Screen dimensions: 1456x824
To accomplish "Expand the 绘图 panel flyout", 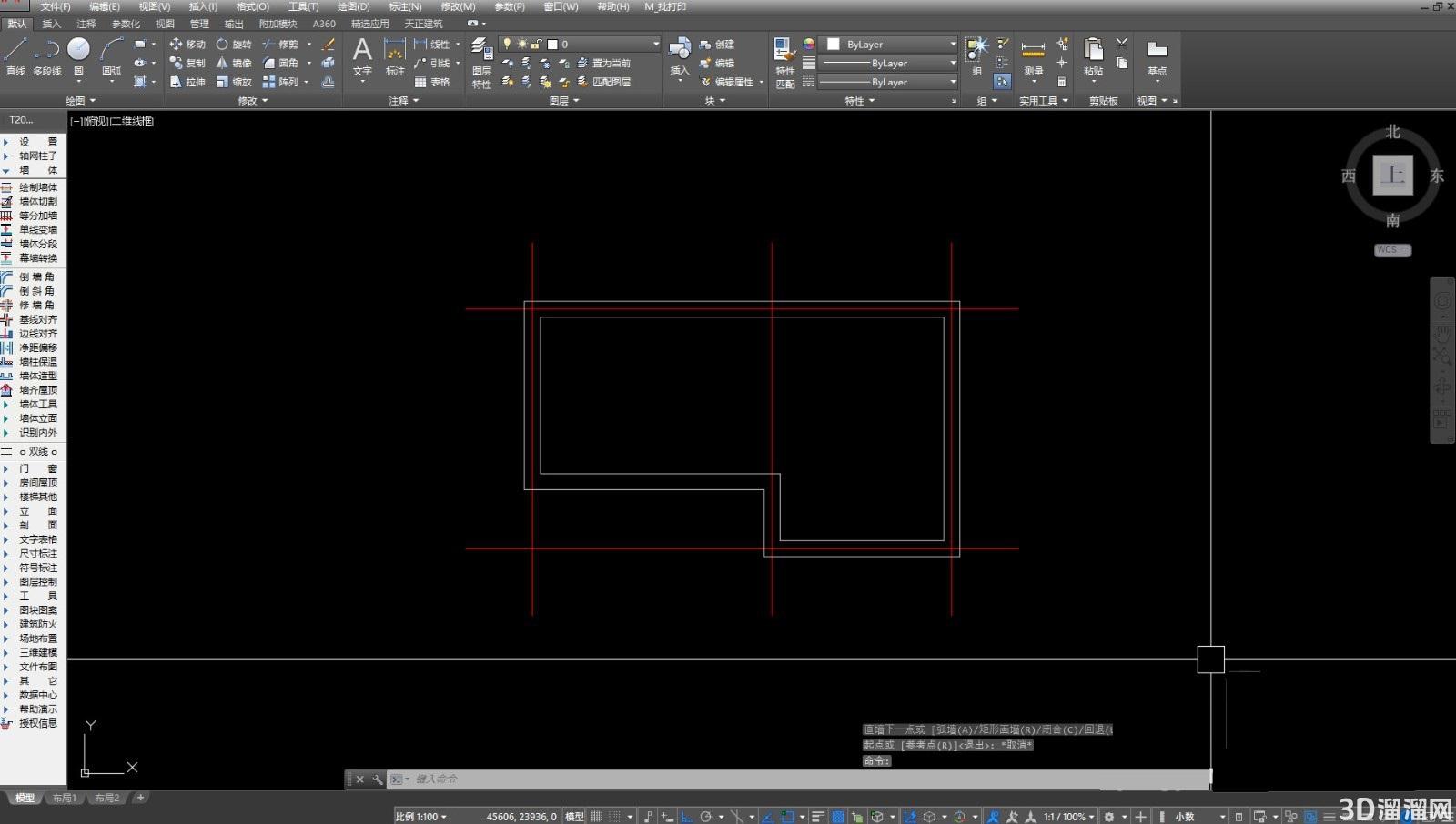I will 80,101.
